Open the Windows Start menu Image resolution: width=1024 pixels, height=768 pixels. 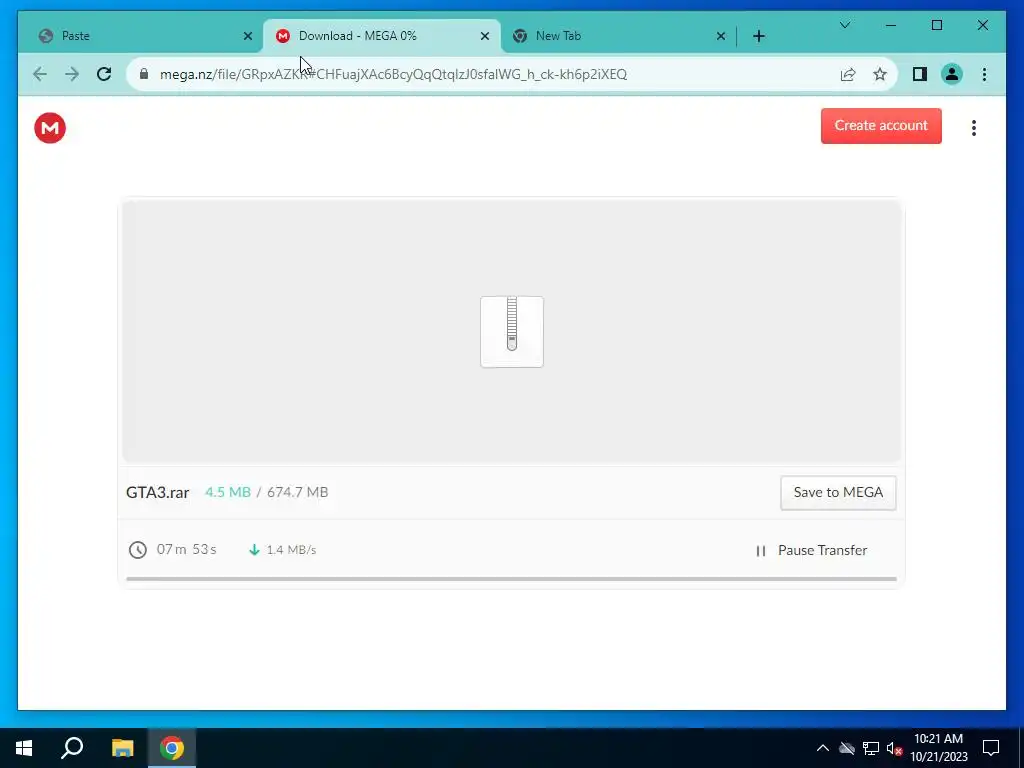click(24, 748)
